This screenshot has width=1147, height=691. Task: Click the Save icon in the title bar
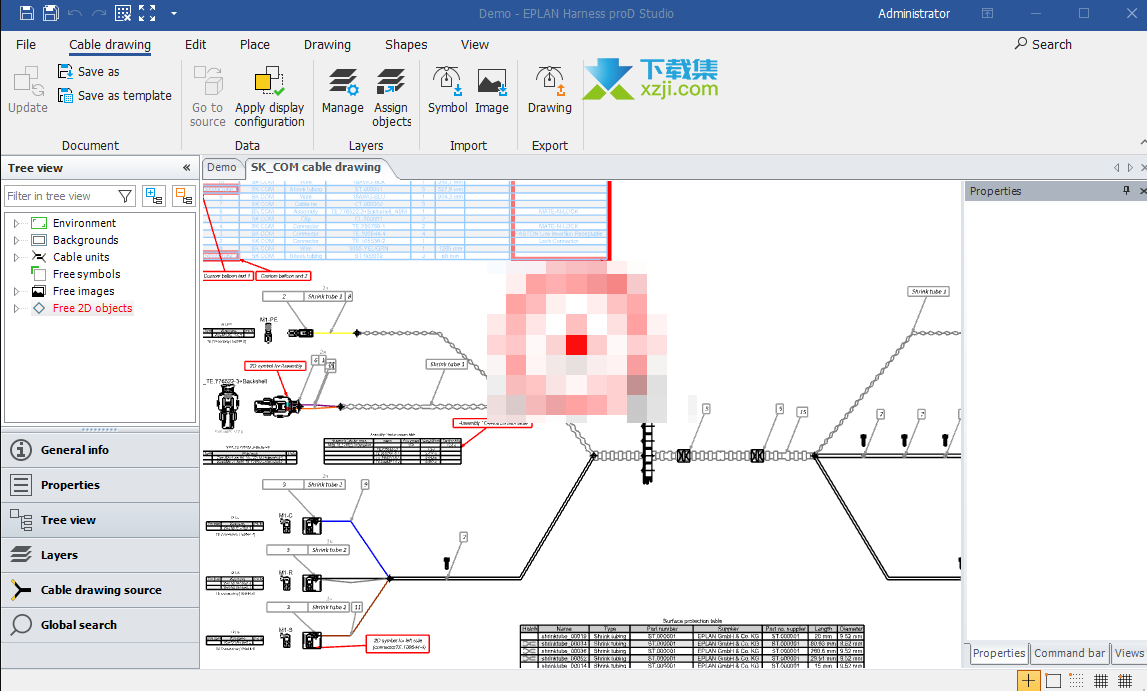(26, 13)
